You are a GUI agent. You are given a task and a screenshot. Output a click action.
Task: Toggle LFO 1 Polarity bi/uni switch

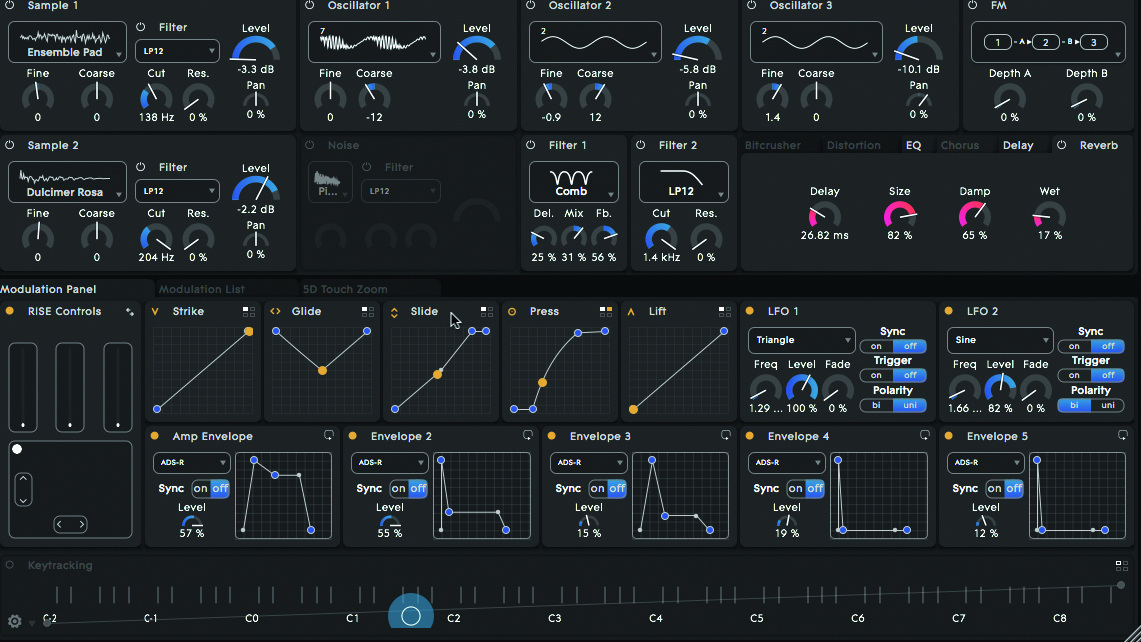[893, 405]
